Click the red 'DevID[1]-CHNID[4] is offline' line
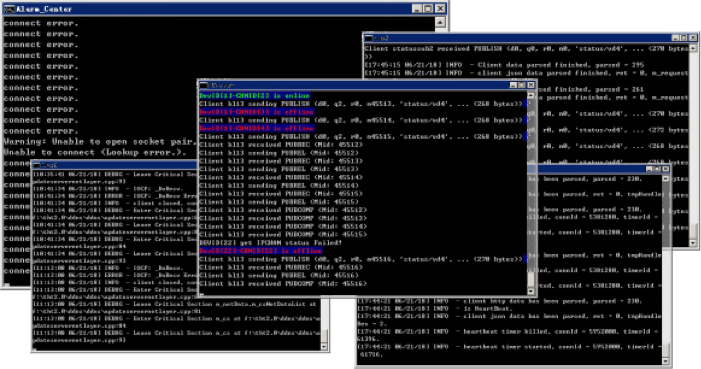Viewport: 701px width, 369px height. click(x=257, y=128)
